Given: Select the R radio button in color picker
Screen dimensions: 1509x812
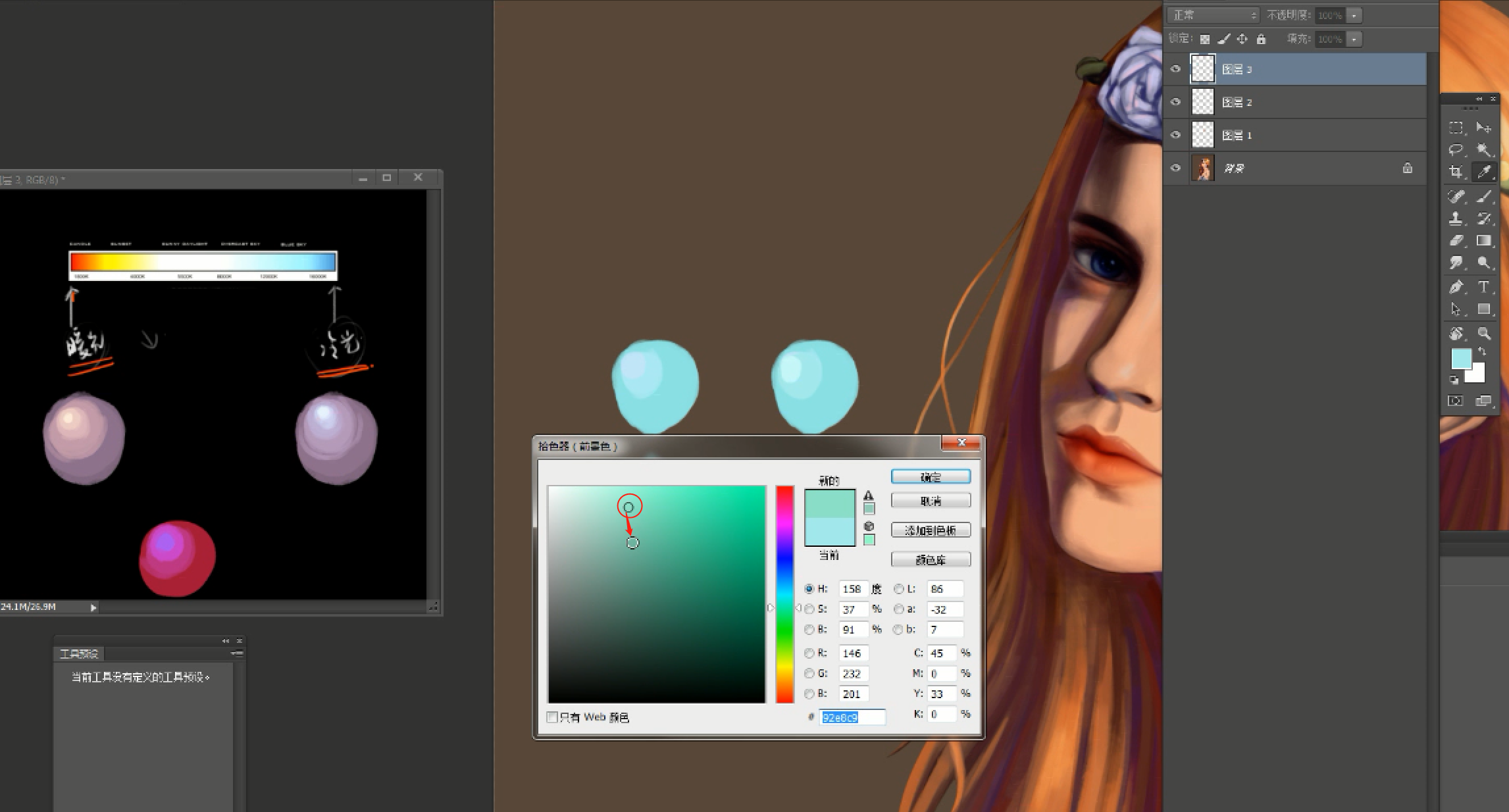Looking at the screenshot, I should point(809,653).
